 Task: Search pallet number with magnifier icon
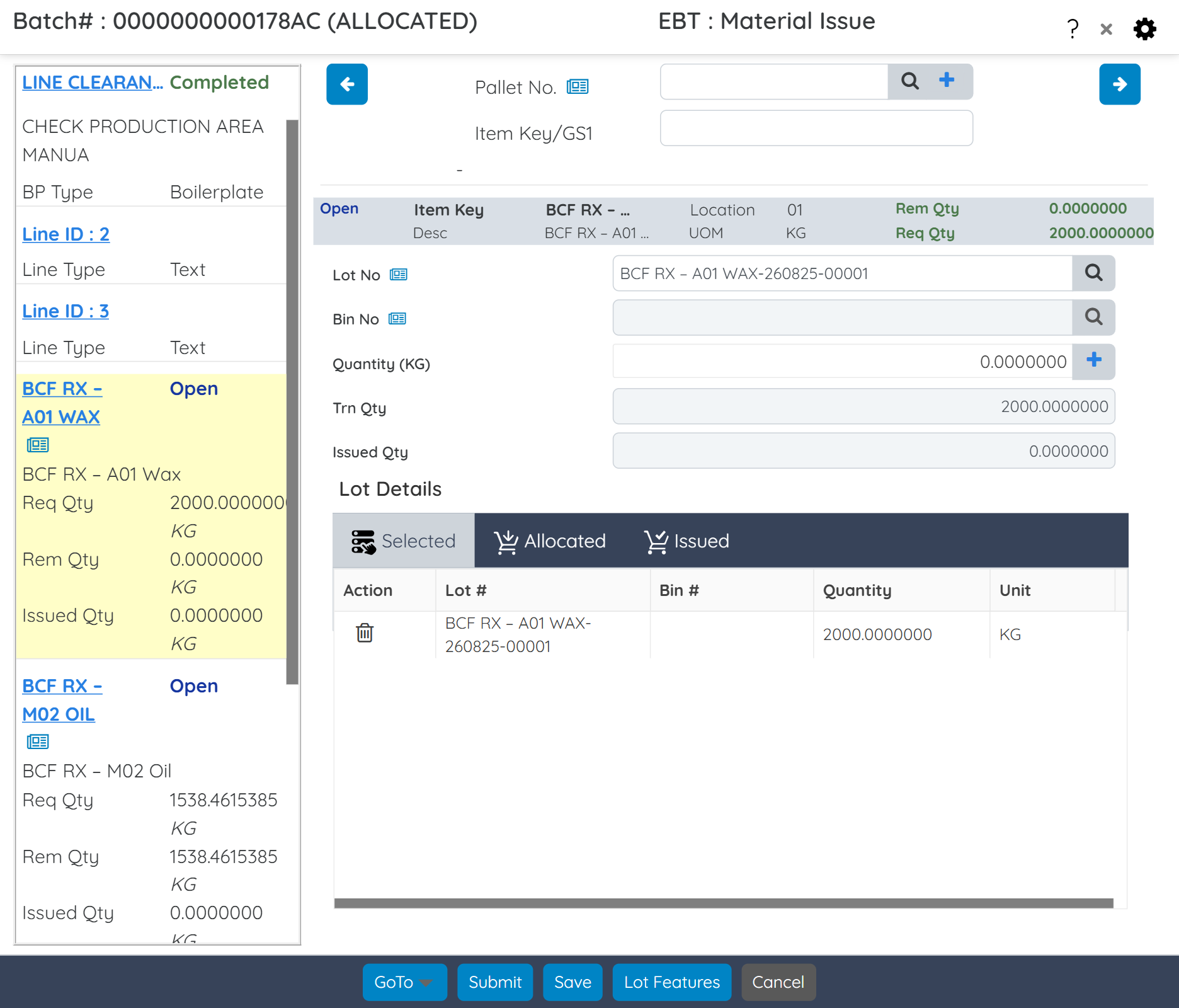click(x=909, y=81)
